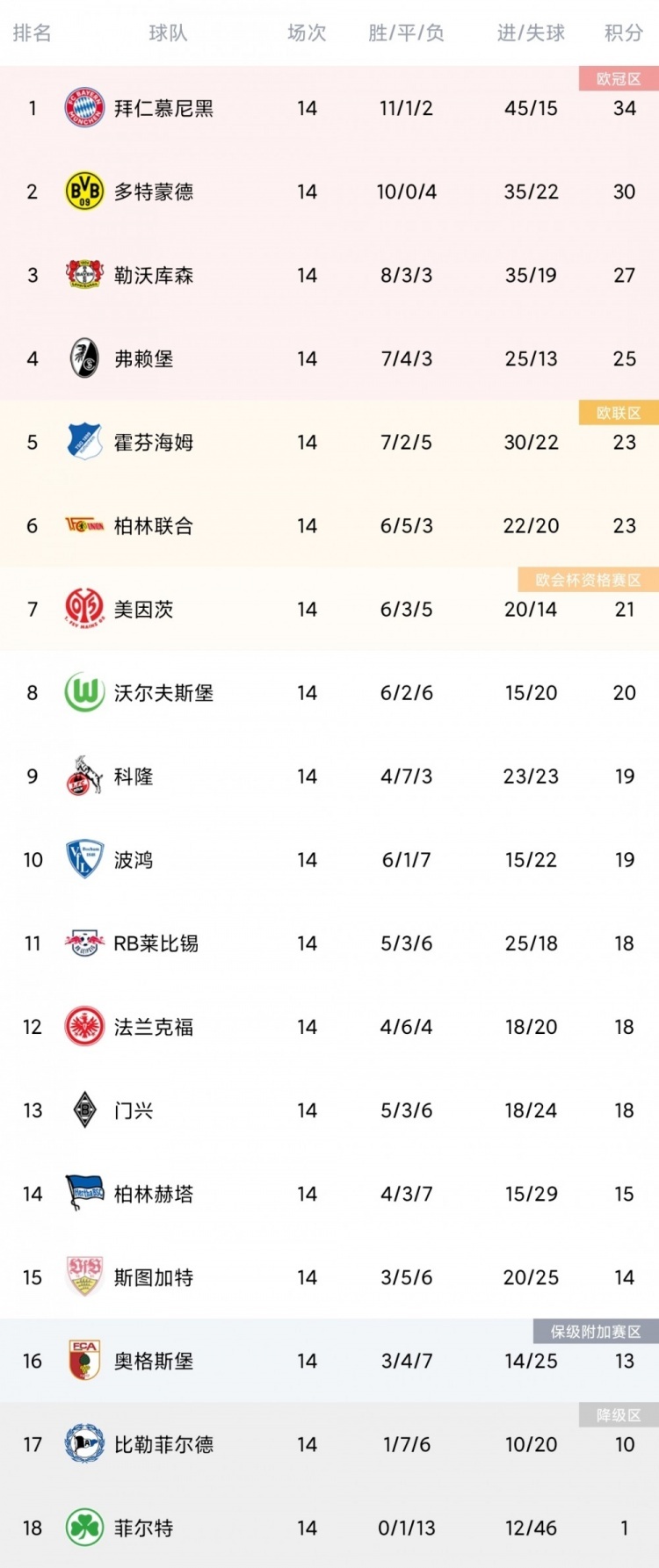659x1568 pixels.
Task: Tap the 欧会杯资格赛区 label
Action: [588, 580]
